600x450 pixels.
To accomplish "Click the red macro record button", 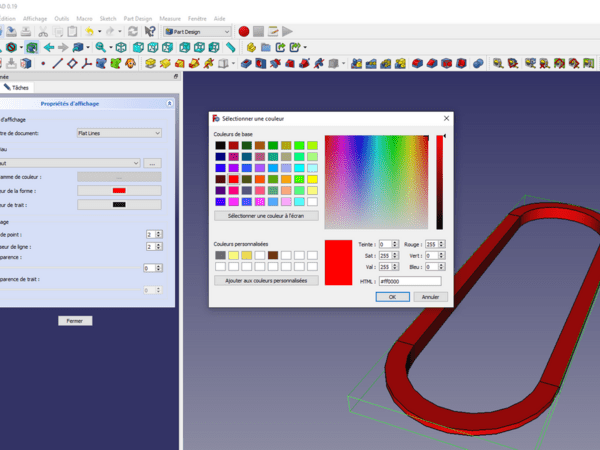I will (243, 32).
